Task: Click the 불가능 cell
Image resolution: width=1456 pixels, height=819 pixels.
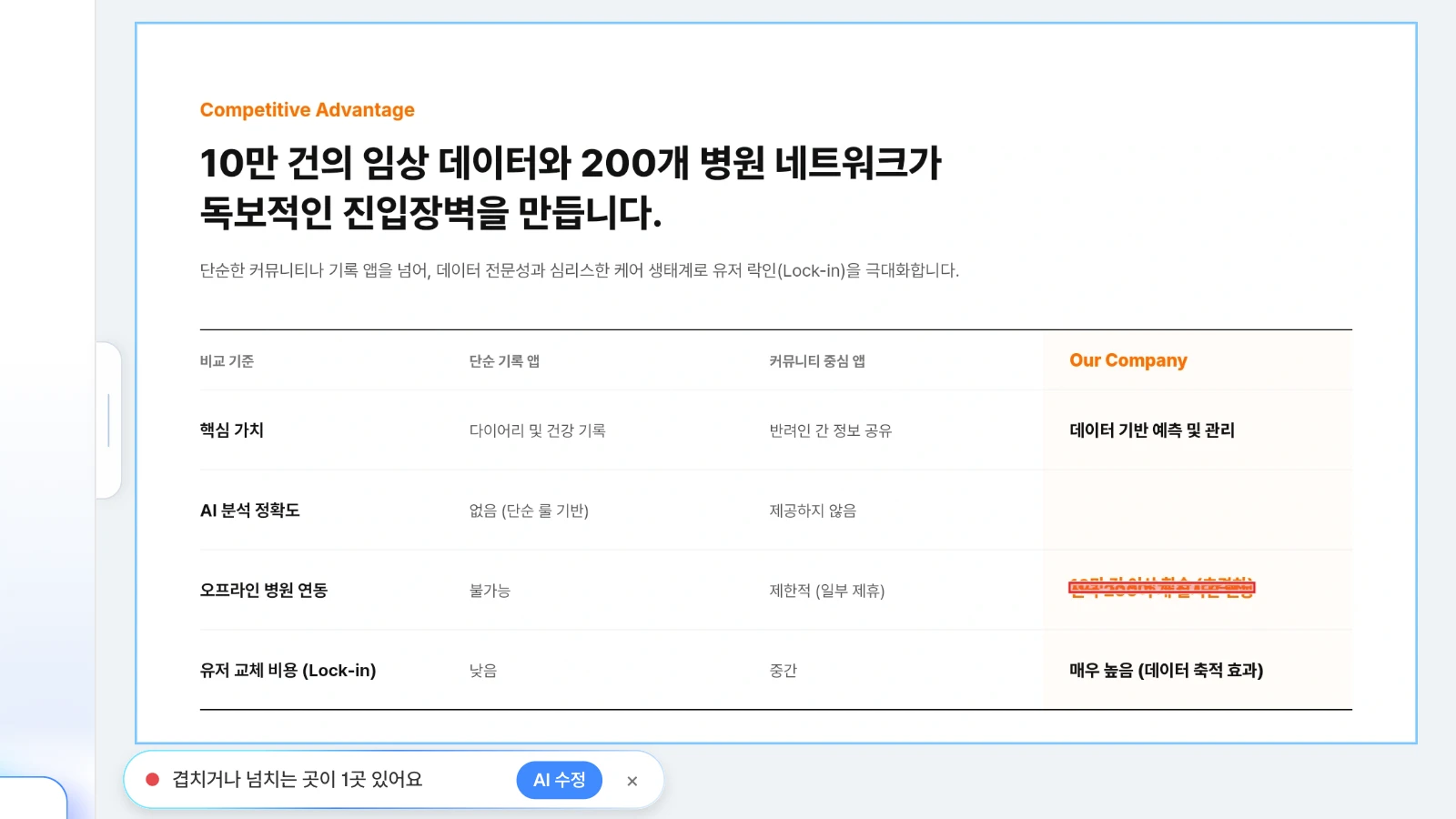Action: (x=490, y=591)
